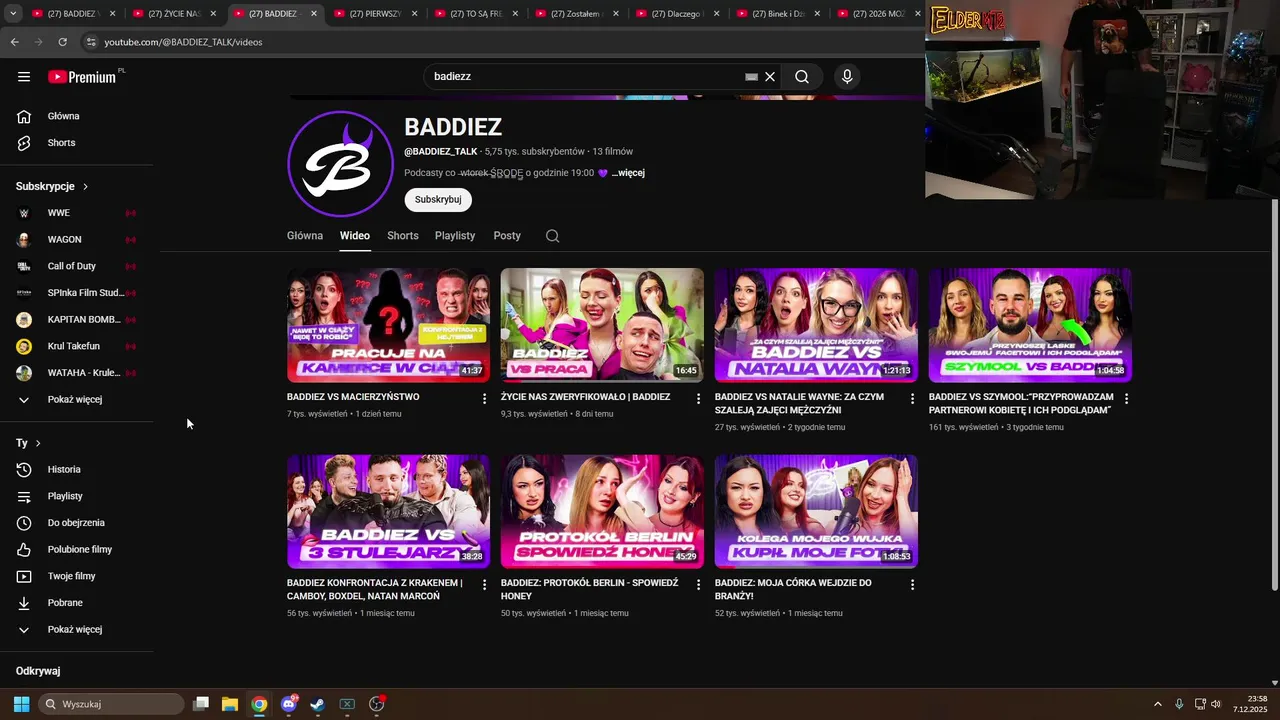
Task: Open Do obejrzenia watch later list
Action: (x=77, y=523)
